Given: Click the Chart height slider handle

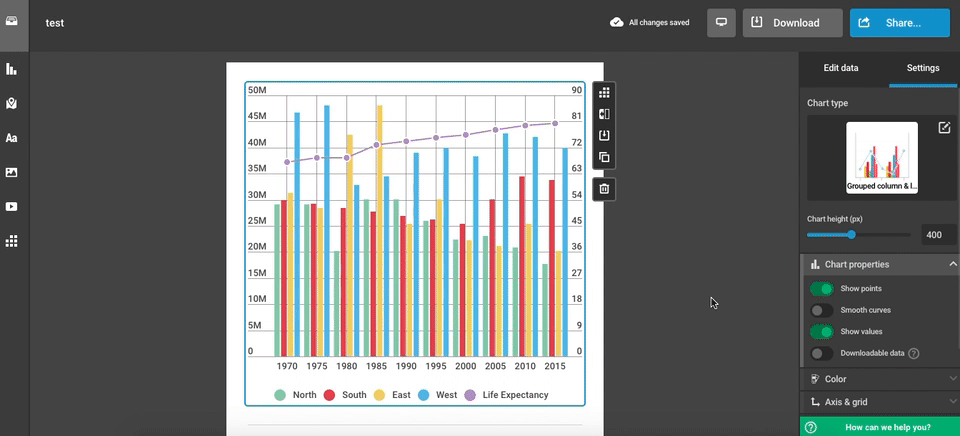Looking at the screenshot, I should [851, 235].
